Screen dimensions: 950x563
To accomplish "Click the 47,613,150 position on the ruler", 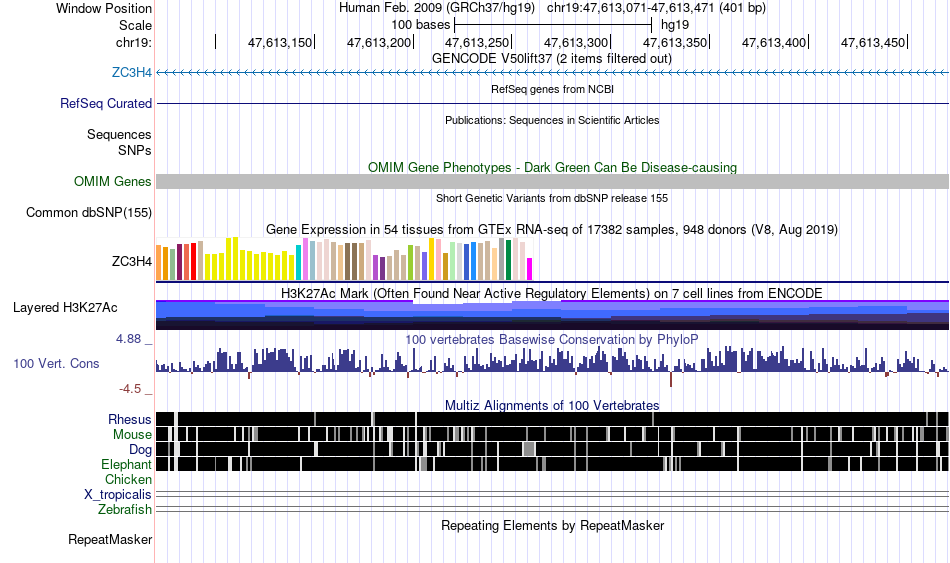I will coord(280,42).
